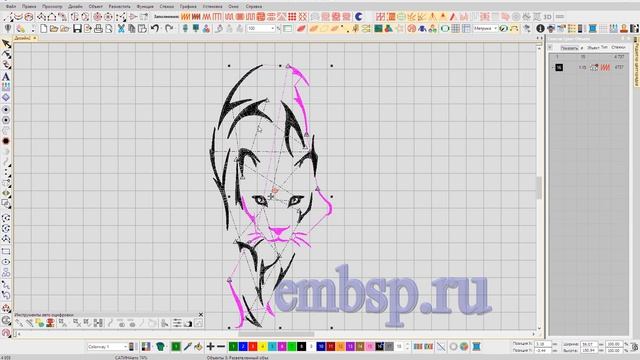Open the Метрика units dropdown
Image resolution: width=640 pixels, height=360 pixels.
point(485,29)
